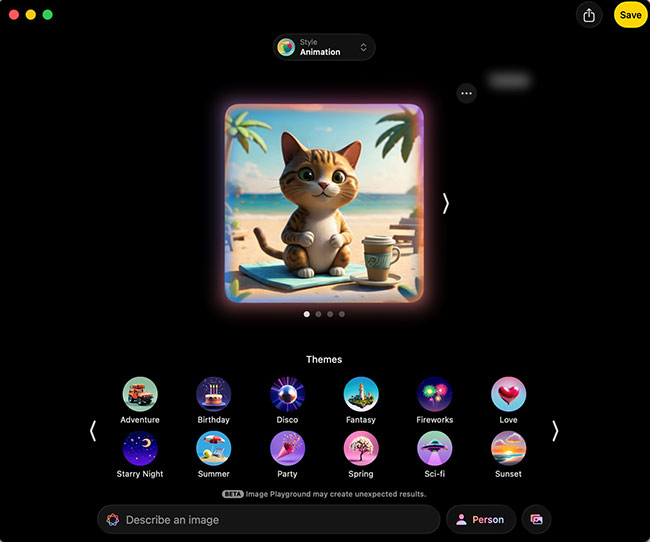Viewport: 650px width, 542px height.
Task: Click the BETA badge label
Action: [x=233, y=494]
